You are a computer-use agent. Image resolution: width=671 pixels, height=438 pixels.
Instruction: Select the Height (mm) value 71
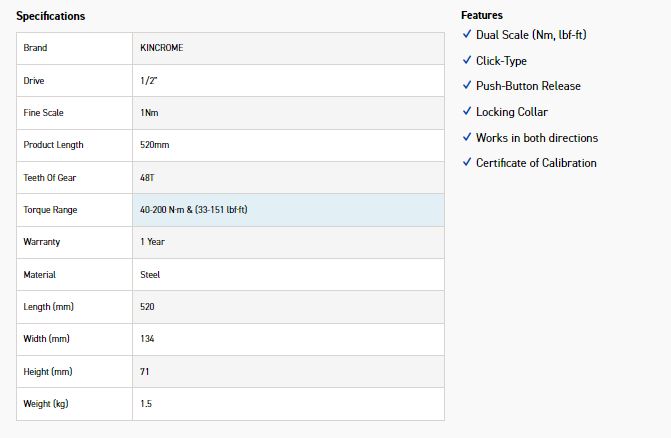pos(145,372)
